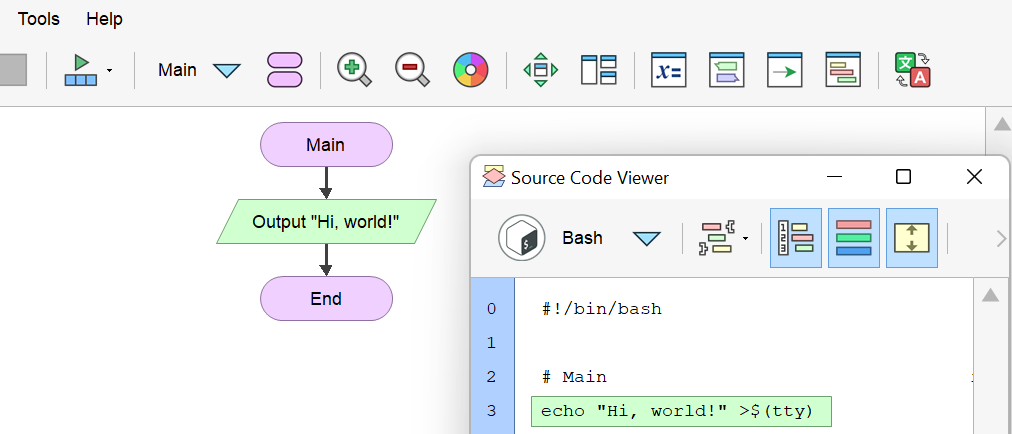
Task: Open the Variable Watch window
Action: (x=669, y=70)
